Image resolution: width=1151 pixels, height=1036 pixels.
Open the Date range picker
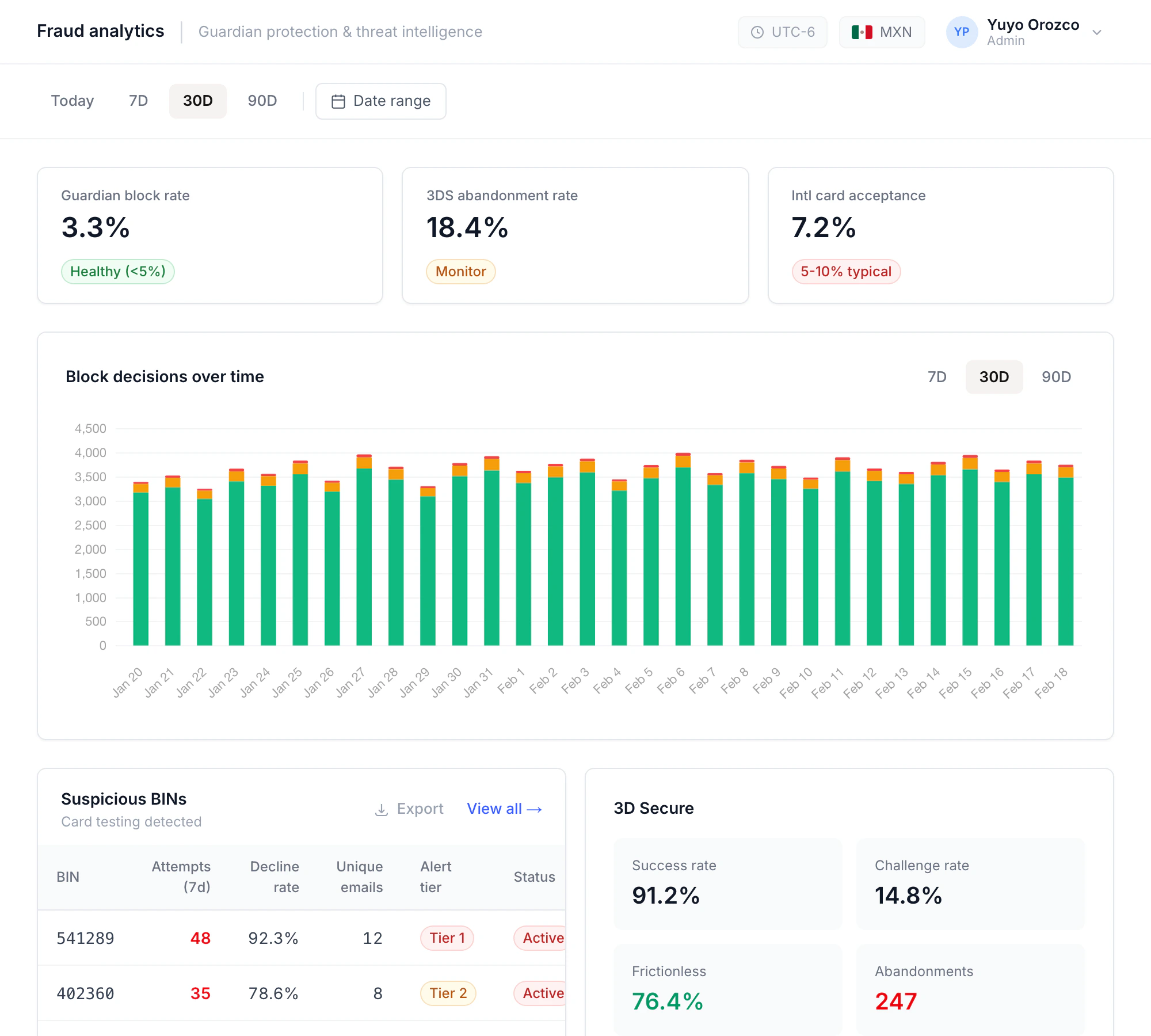381,101
